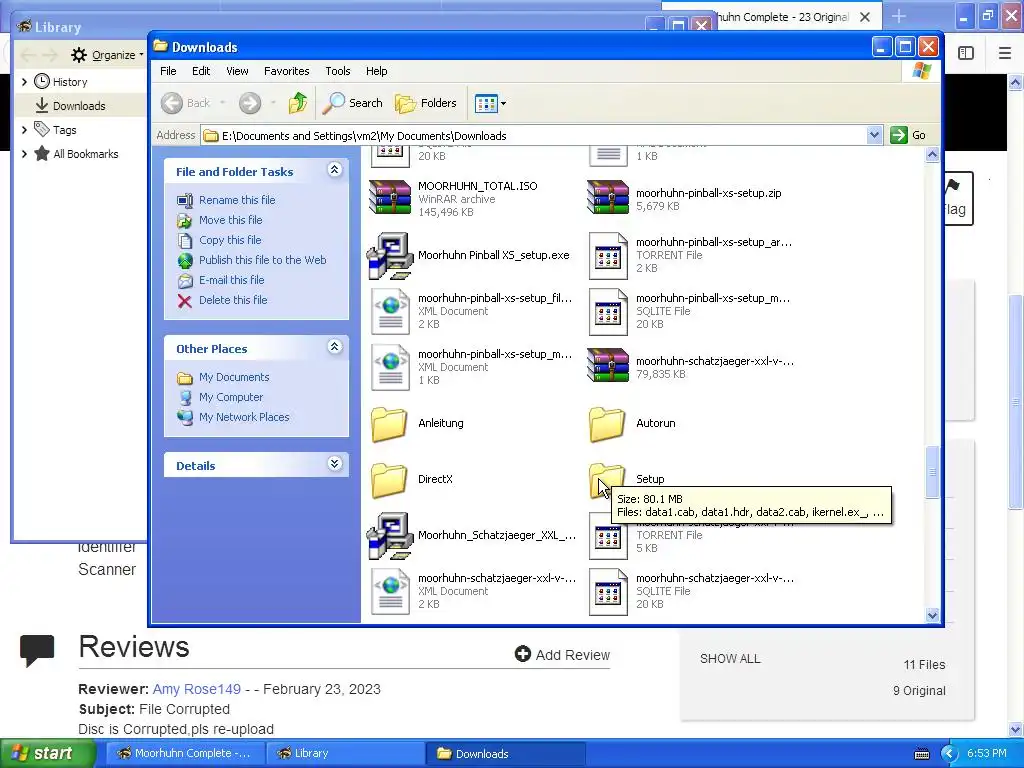
Task: Click SHOW ALL files on web page
Action: point(730,659)
